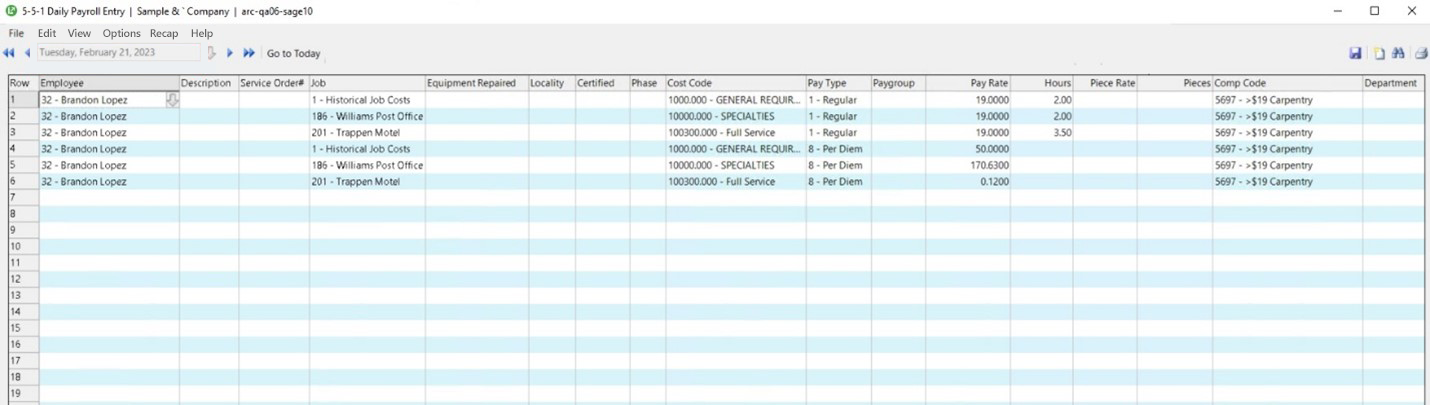Screen dimensions: 1430x405
Task: Advance to the next day with the single right arrow
Action: click(x=230, y=53)
